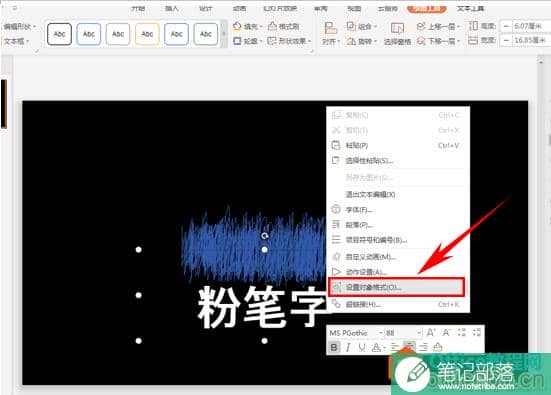Screen dimensions: 551x395
Task: Open the MS PGothic font name dropdown
Action: (x=381, y=333)
